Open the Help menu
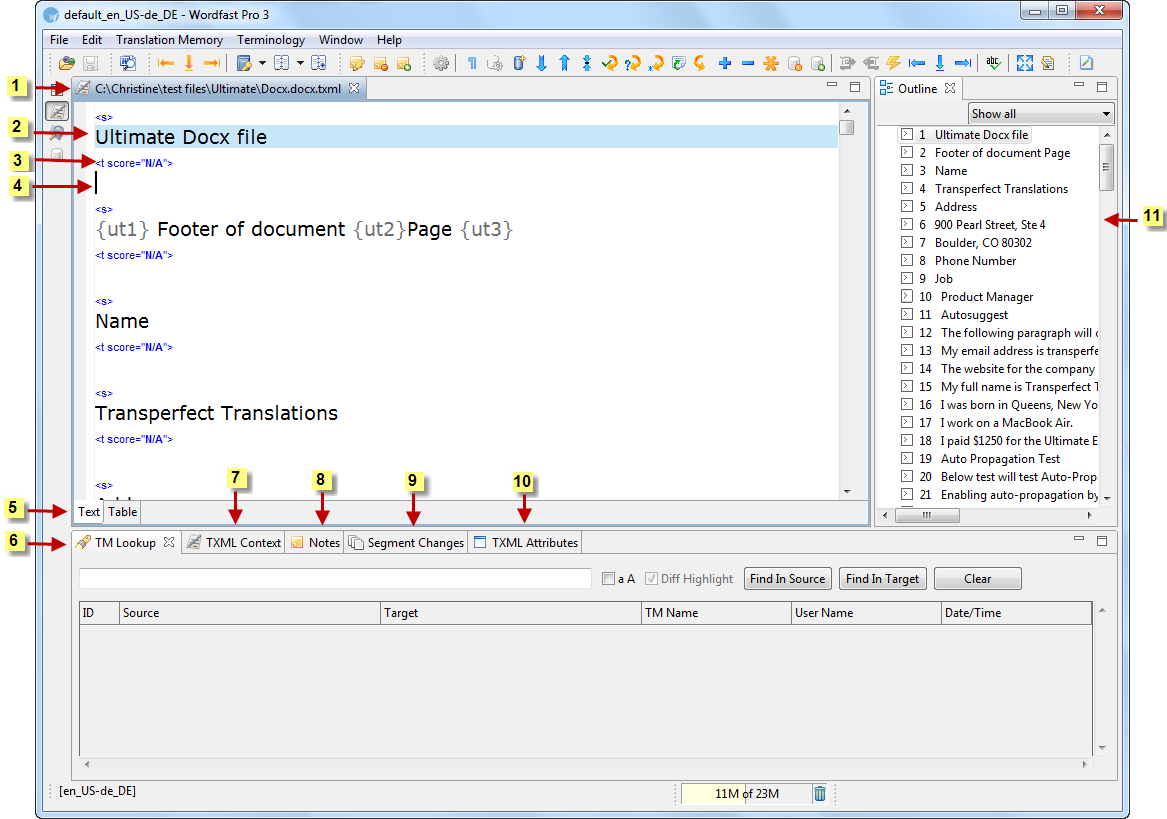Viewport: 1167px width, 819px height. click(x=389, y=39)
